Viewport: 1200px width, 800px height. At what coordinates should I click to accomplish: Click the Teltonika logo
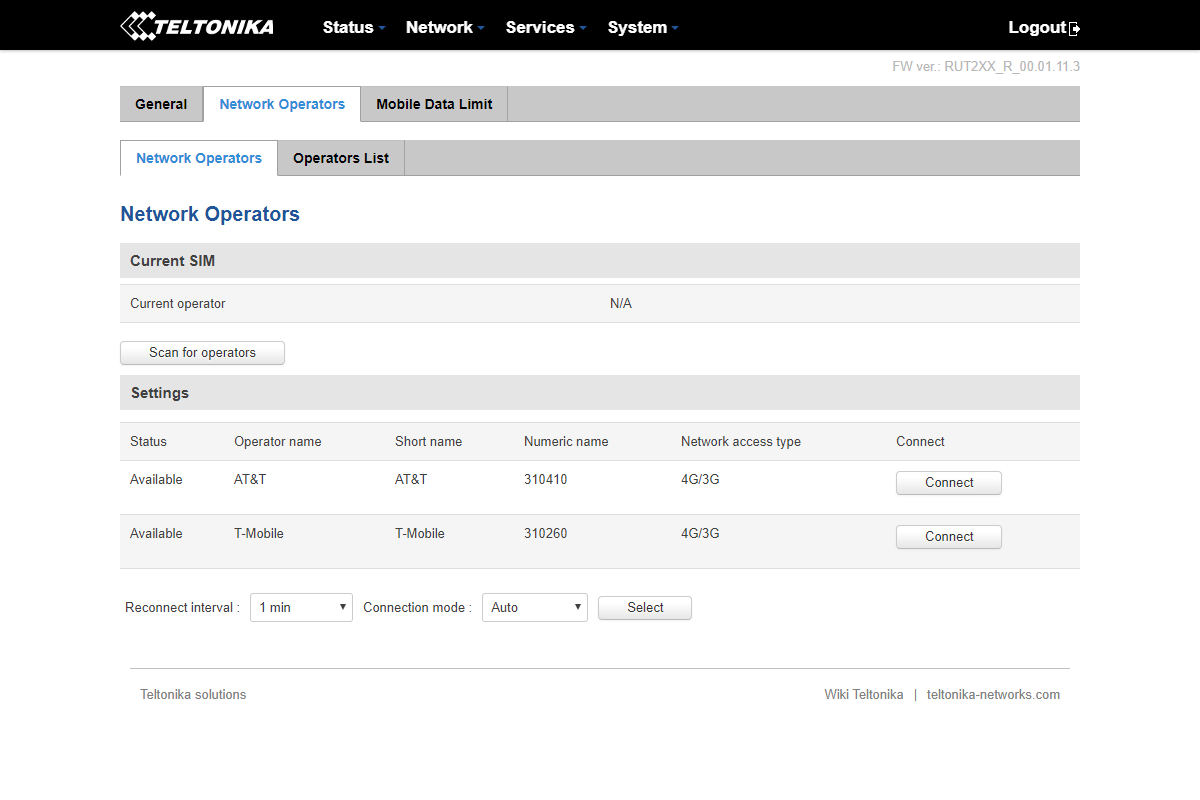click(197, 26)
